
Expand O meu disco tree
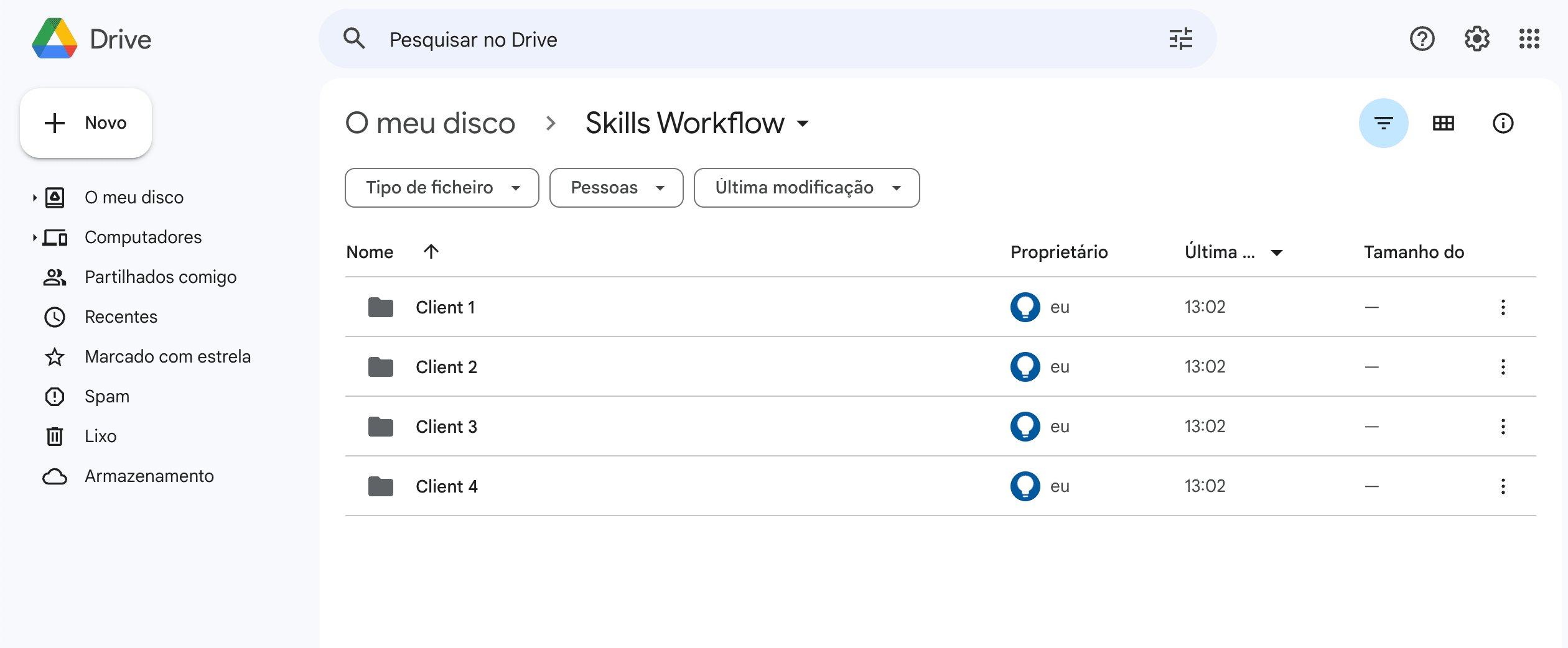tap(34, 198)
